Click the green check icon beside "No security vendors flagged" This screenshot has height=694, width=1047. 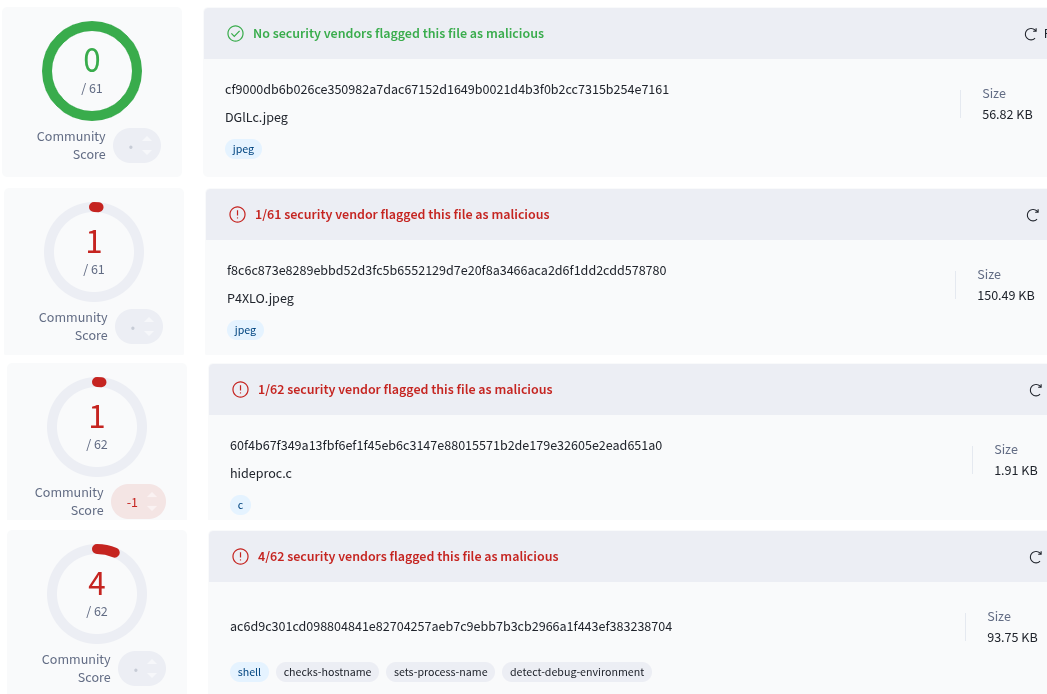pos(236,34)
